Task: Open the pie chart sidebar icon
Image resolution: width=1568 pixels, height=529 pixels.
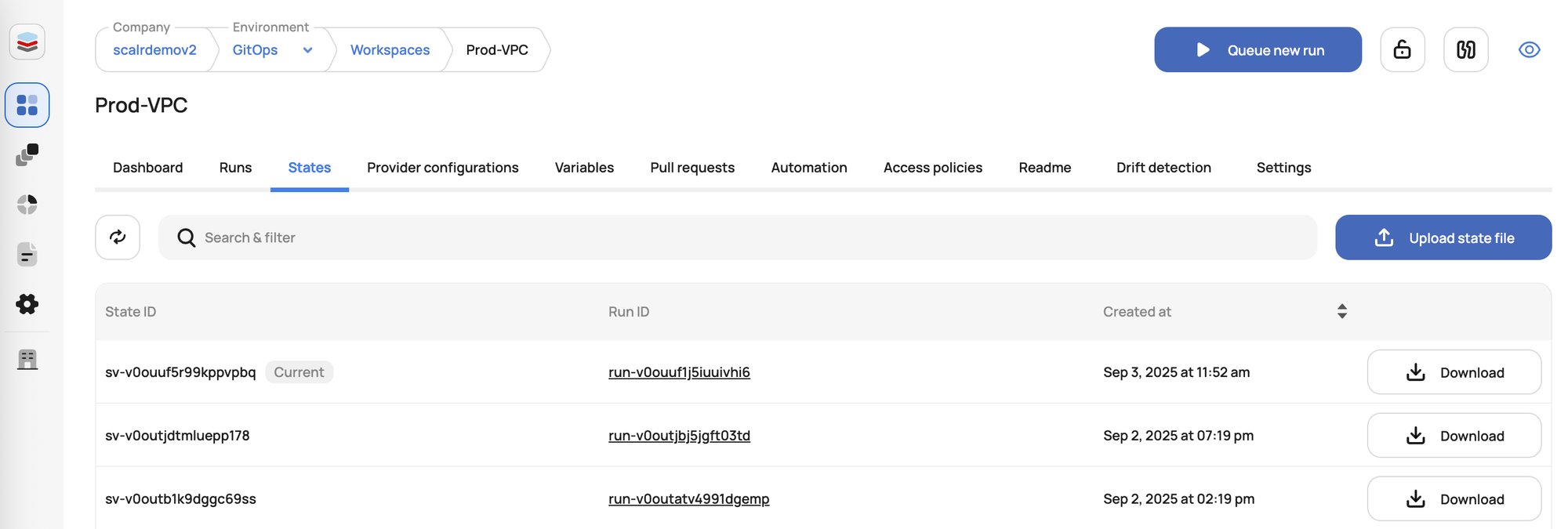Action: (27, 205)
